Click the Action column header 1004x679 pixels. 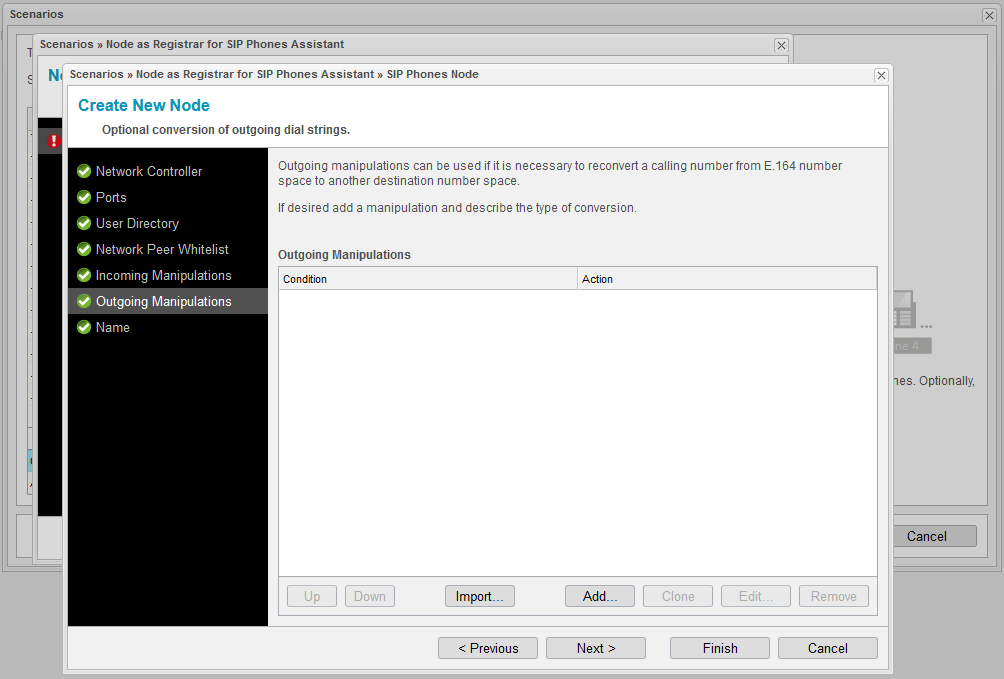click(x=727, y=279)
